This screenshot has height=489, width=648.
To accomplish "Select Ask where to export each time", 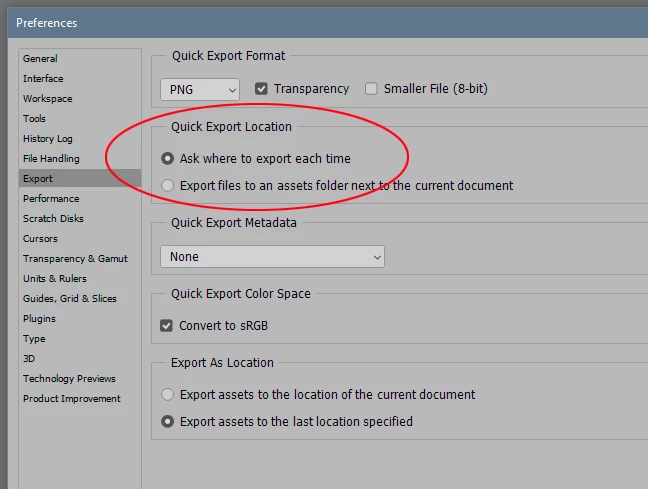I will click(167, 158).
